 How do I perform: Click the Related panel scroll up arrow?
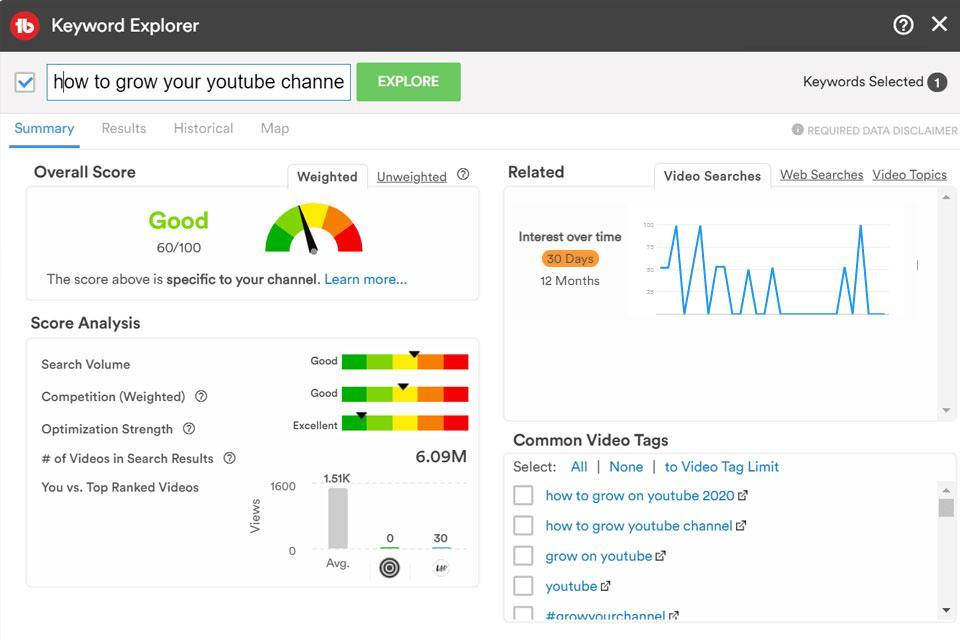click(x=946, y=197)
